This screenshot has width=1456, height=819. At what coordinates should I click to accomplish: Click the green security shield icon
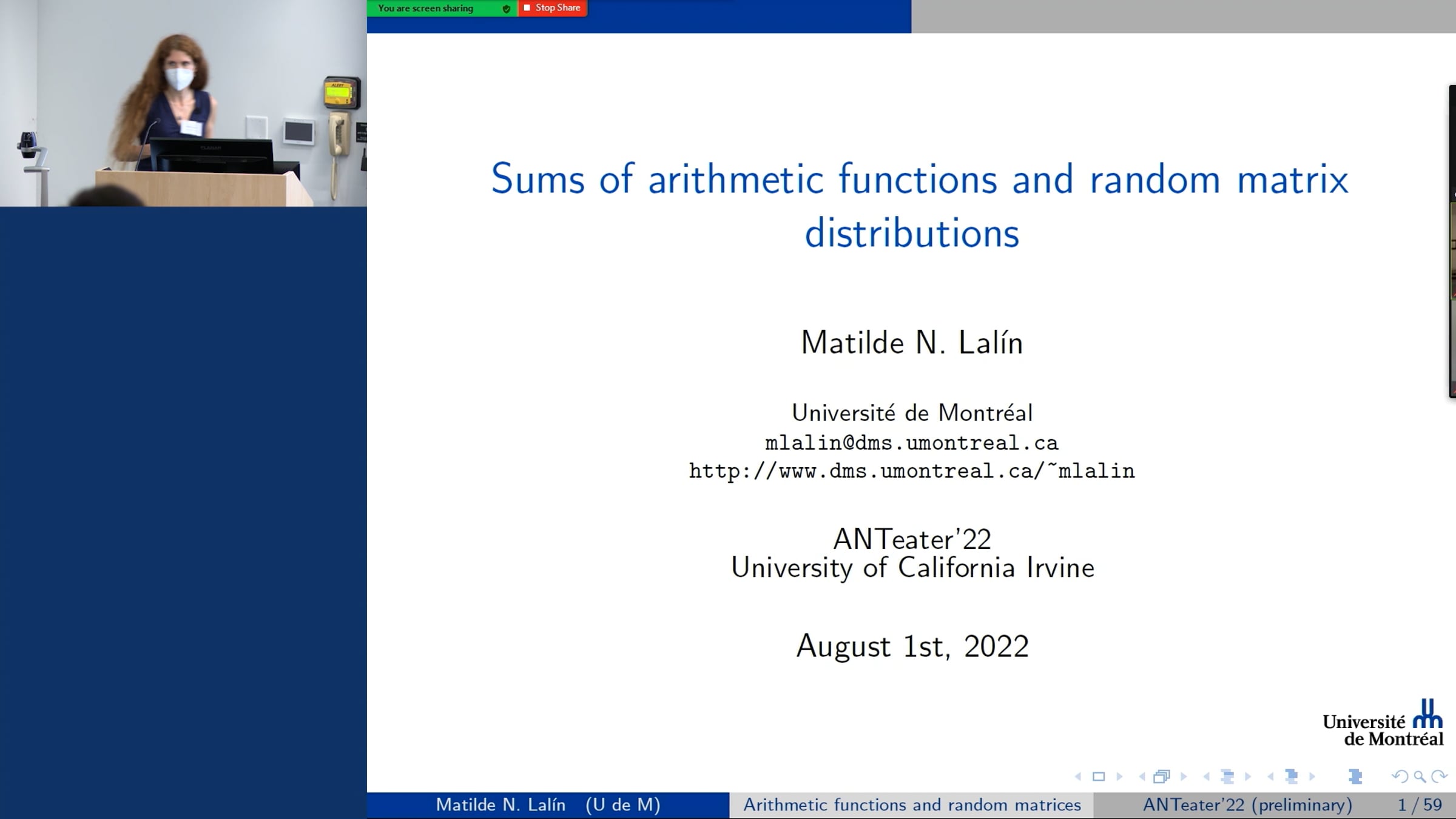[x=506, y=8]
